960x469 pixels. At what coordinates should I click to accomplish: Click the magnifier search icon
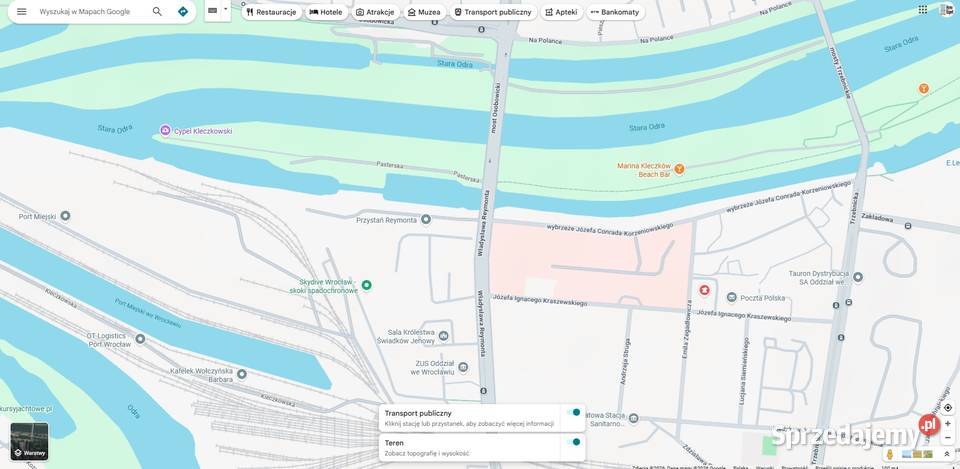[157, 12]
